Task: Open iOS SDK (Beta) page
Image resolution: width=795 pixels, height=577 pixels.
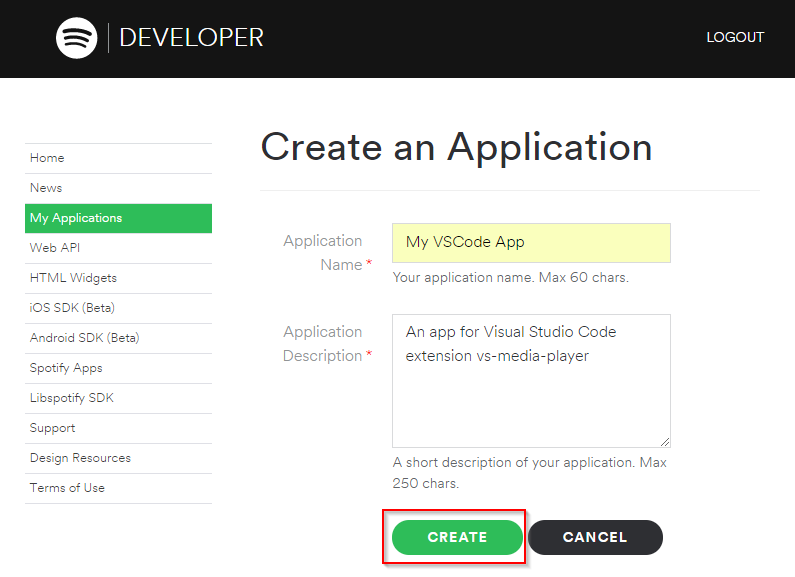Action: click(x=118, y=308)
